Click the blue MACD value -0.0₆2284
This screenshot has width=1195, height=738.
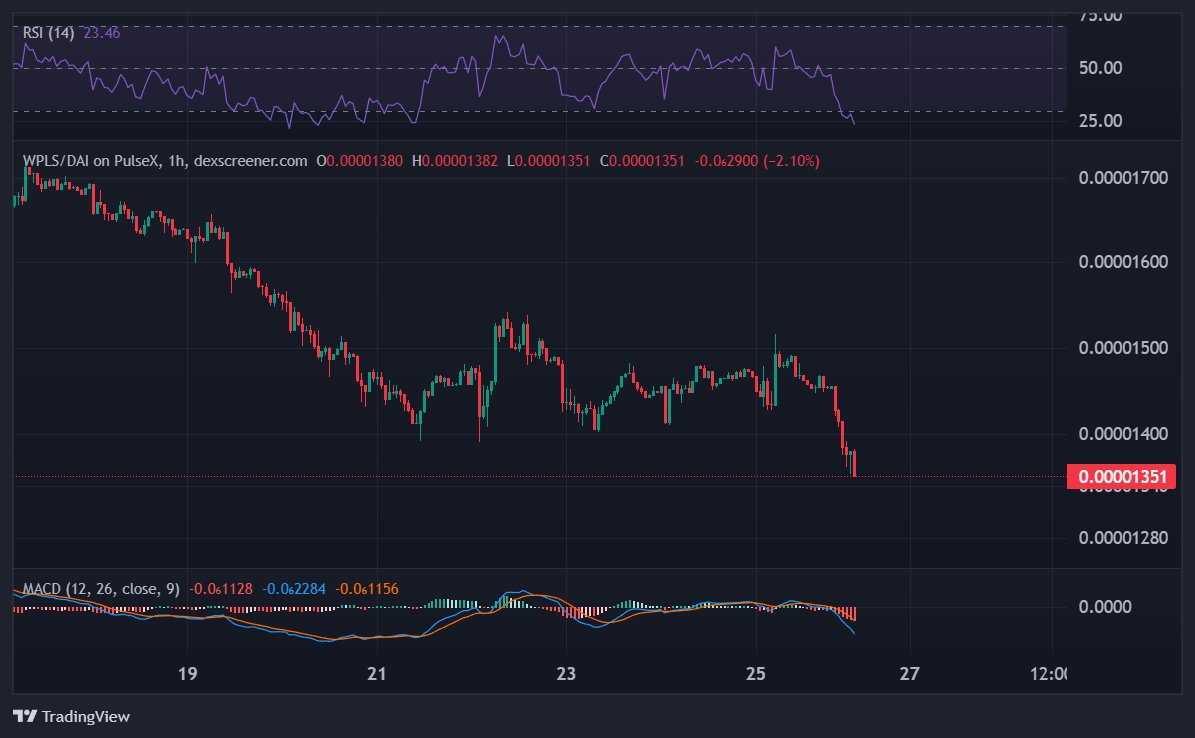[x=293, y=589]
